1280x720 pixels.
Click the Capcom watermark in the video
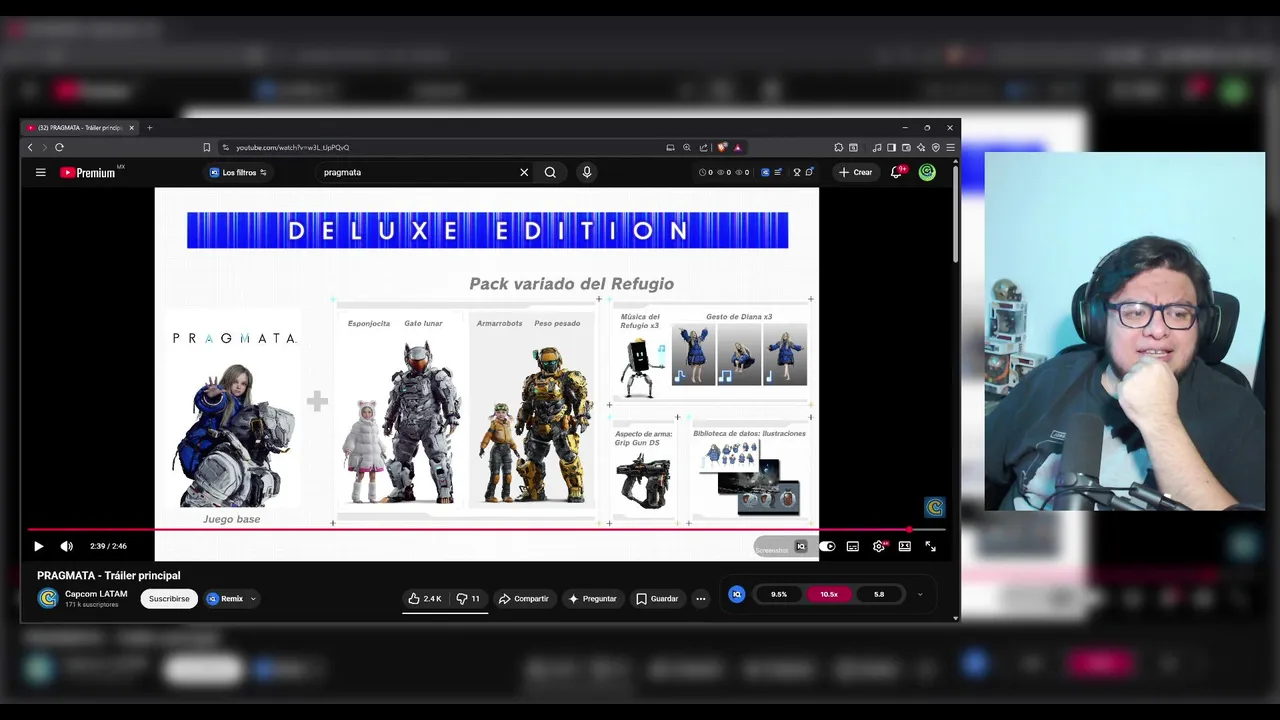[935, 507]
